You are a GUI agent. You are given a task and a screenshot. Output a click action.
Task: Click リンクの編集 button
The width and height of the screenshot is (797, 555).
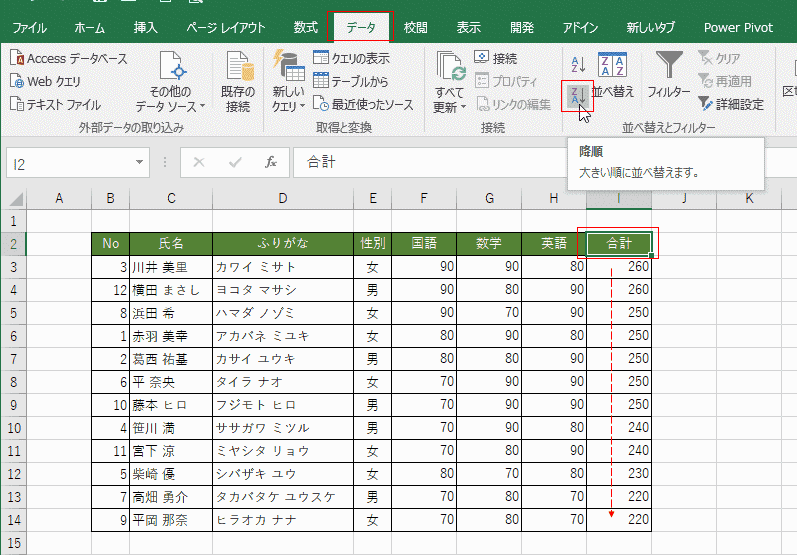pos(513,104)
